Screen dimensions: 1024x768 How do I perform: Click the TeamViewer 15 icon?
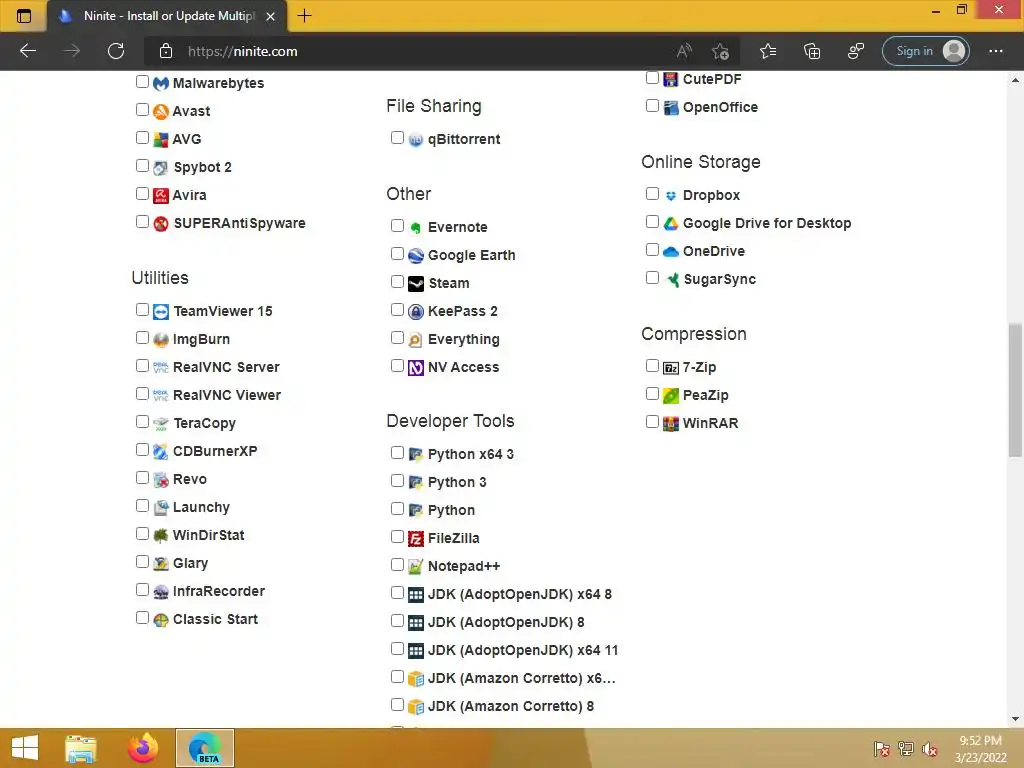[161, 312]
